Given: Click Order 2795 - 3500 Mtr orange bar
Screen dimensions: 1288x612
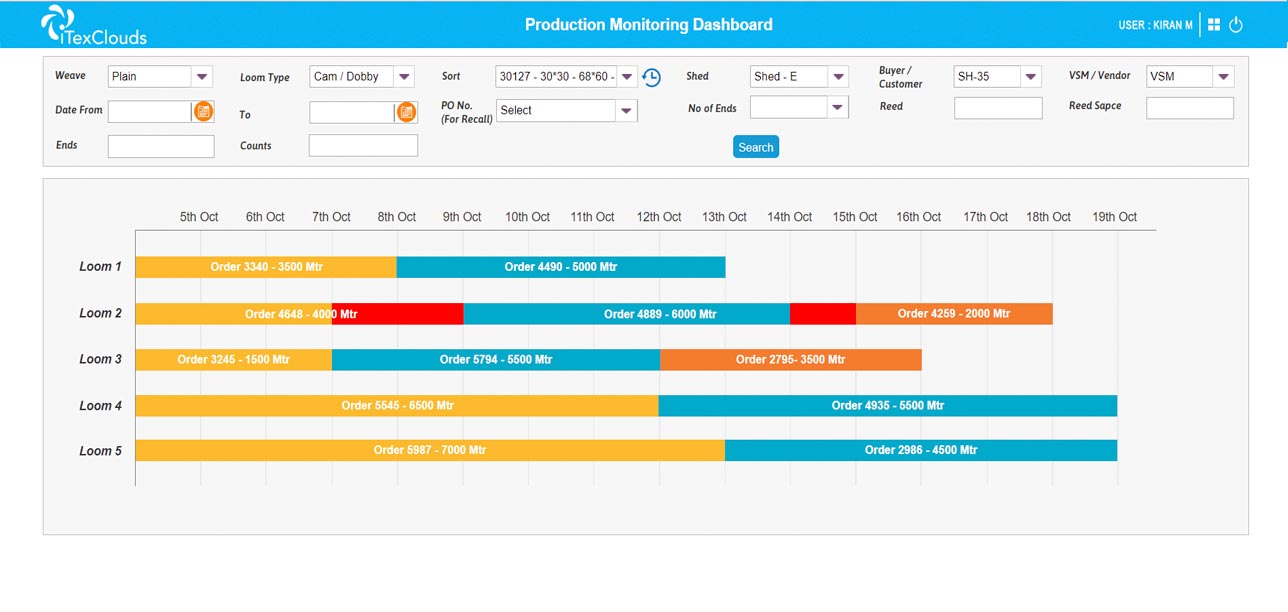Looking at the screenshot, I should click(x=790, y=359).
